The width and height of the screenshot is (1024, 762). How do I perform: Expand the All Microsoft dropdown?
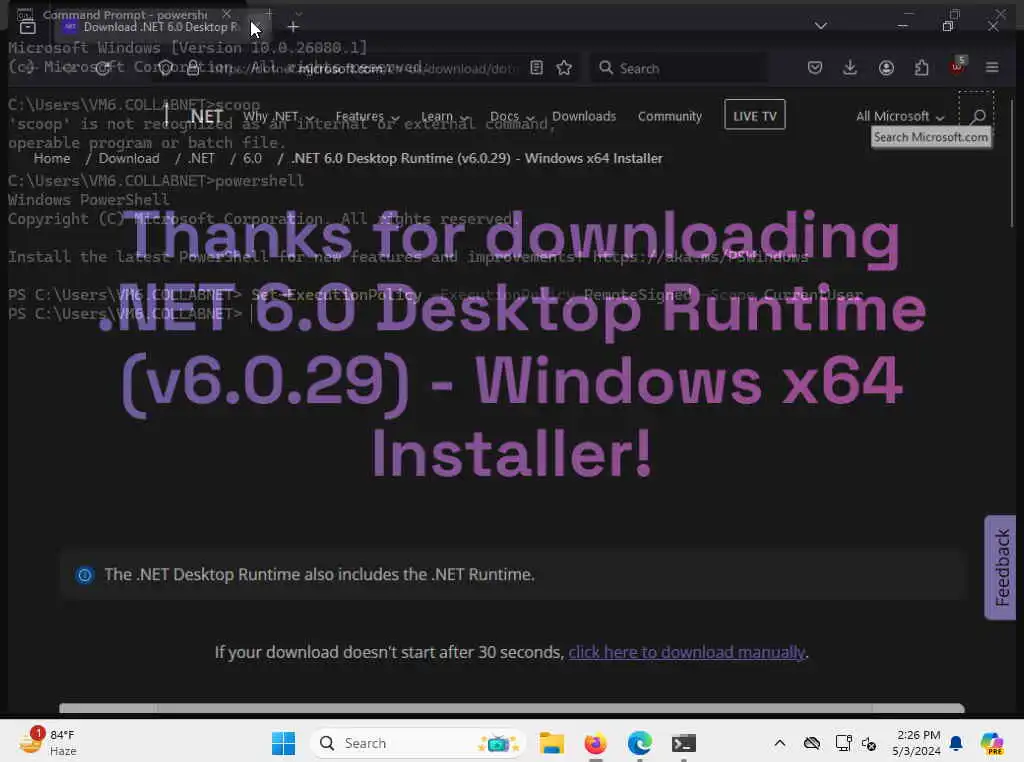tap(899, 116)
